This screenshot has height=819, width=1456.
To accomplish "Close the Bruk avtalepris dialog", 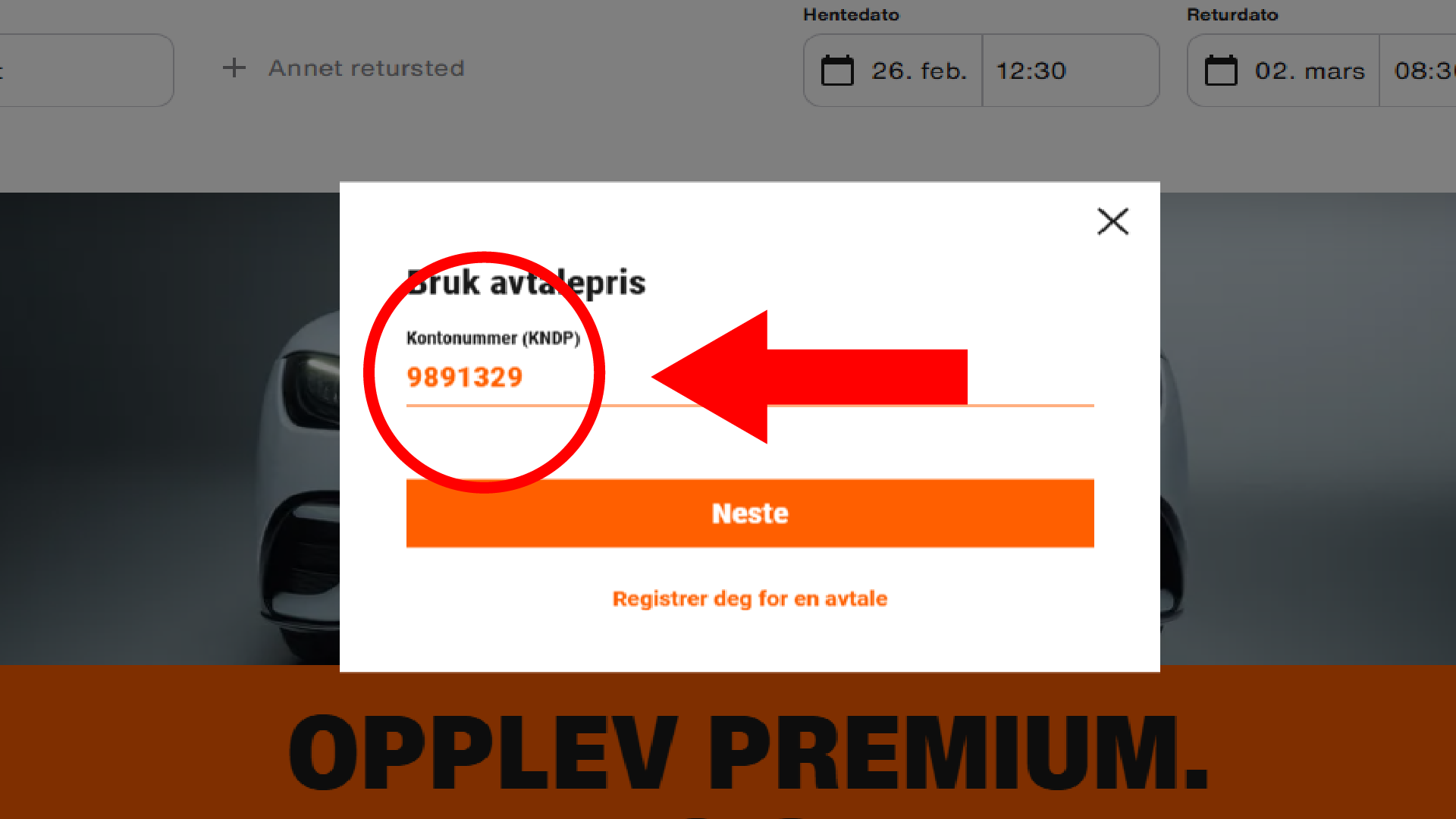I will (1112, 221).
